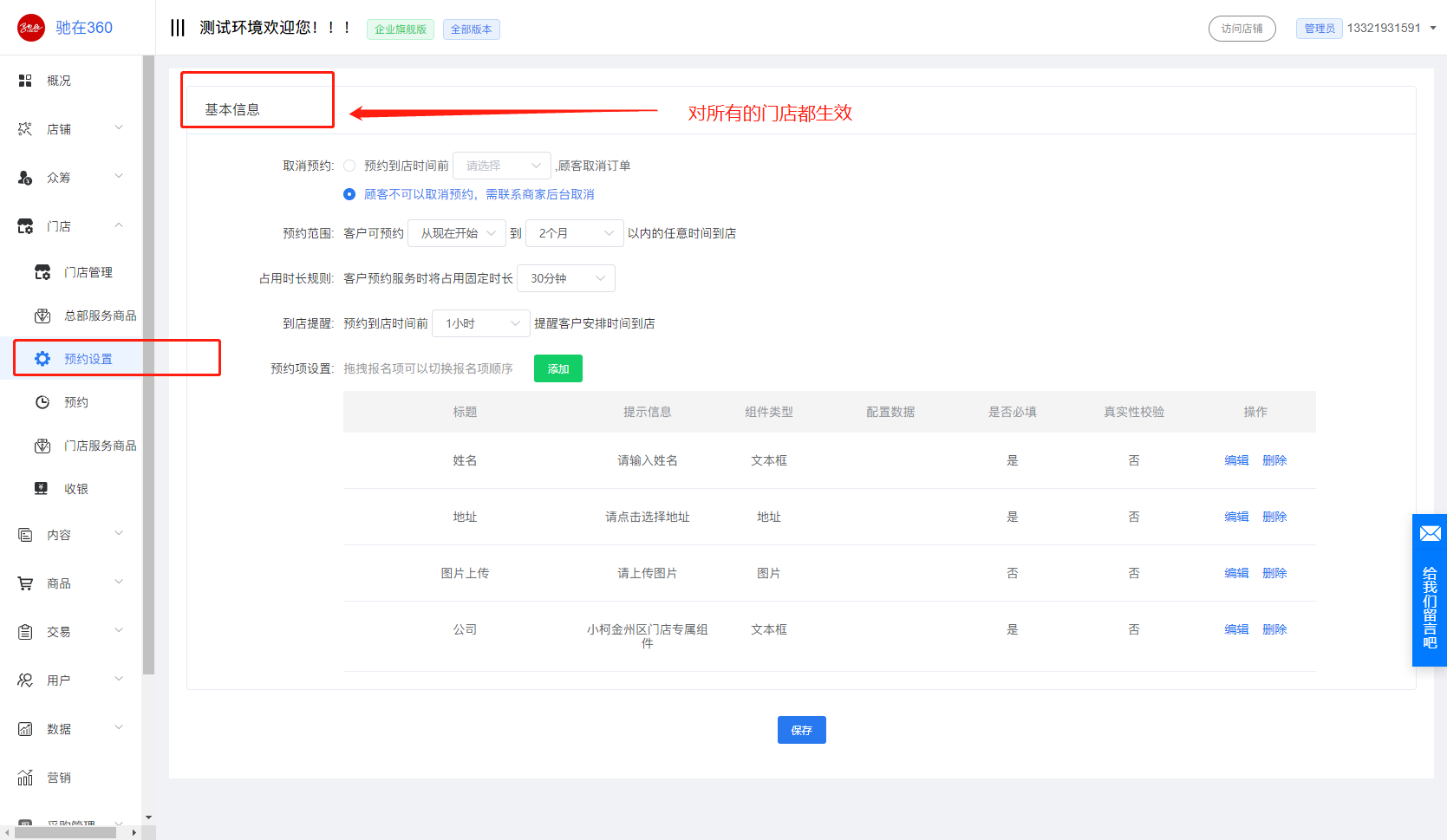Expand the 交易 menu chevron

click(119, 631)
